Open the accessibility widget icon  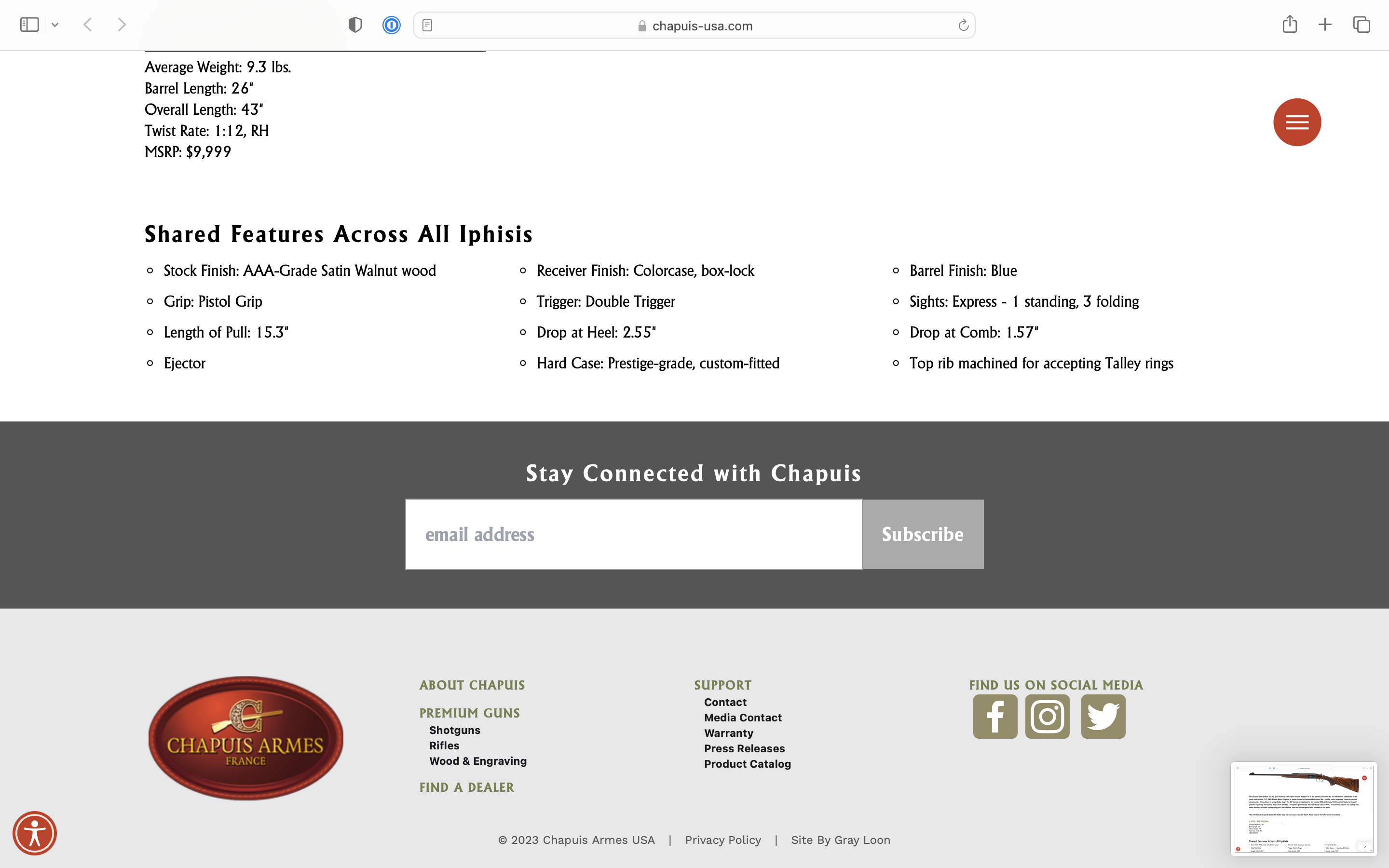[34, 834]
